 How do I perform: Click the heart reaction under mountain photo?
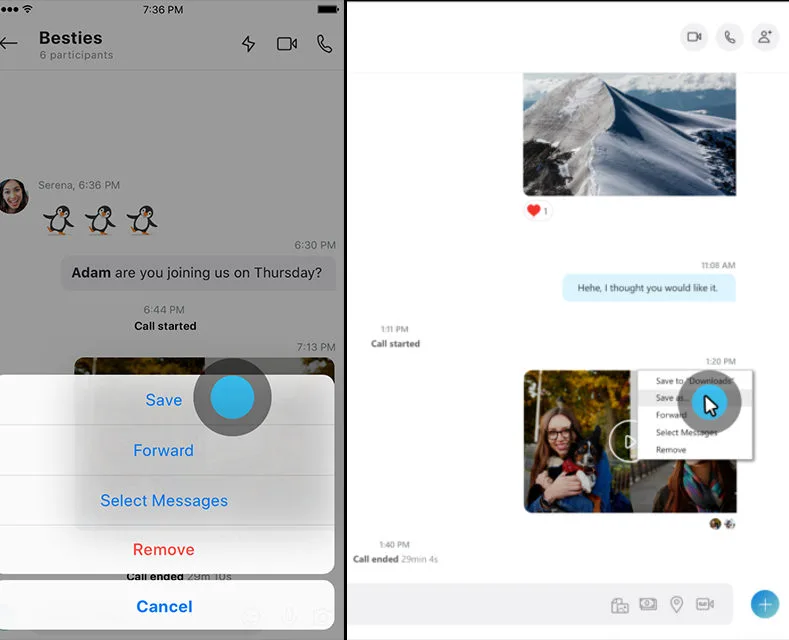point(537,210)
